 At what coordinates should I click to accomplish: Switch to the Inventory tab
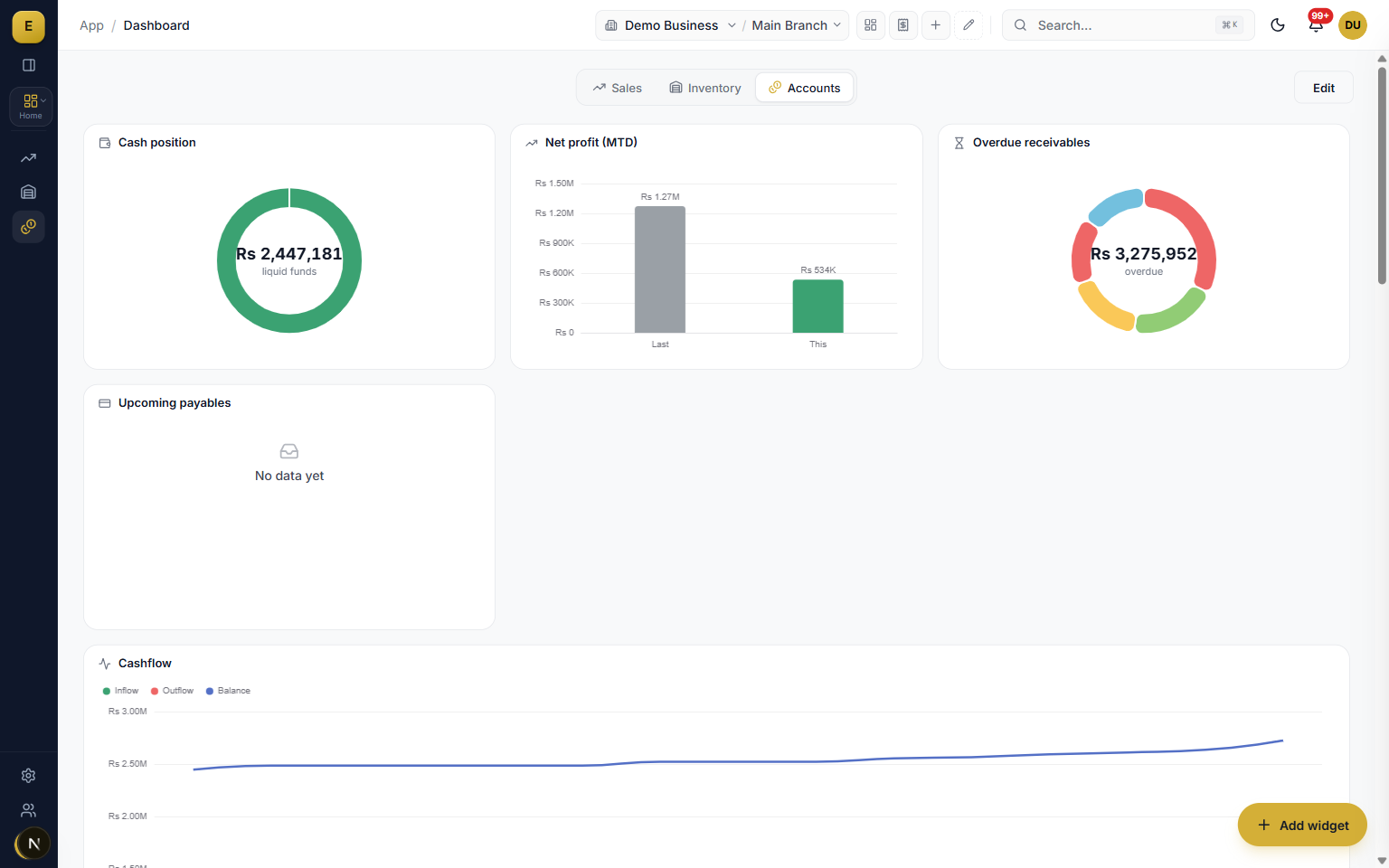point(704,88)
